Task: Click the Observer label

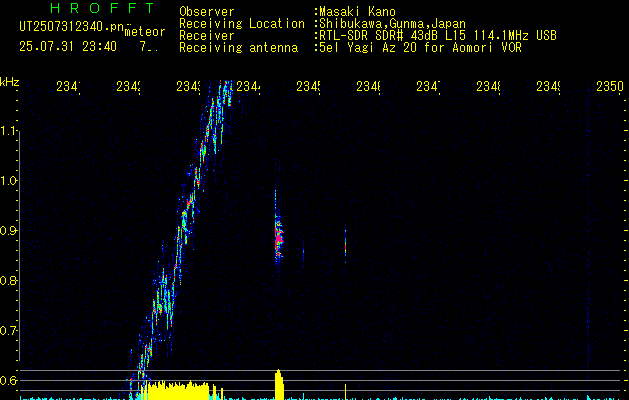Action: [207, 12]
